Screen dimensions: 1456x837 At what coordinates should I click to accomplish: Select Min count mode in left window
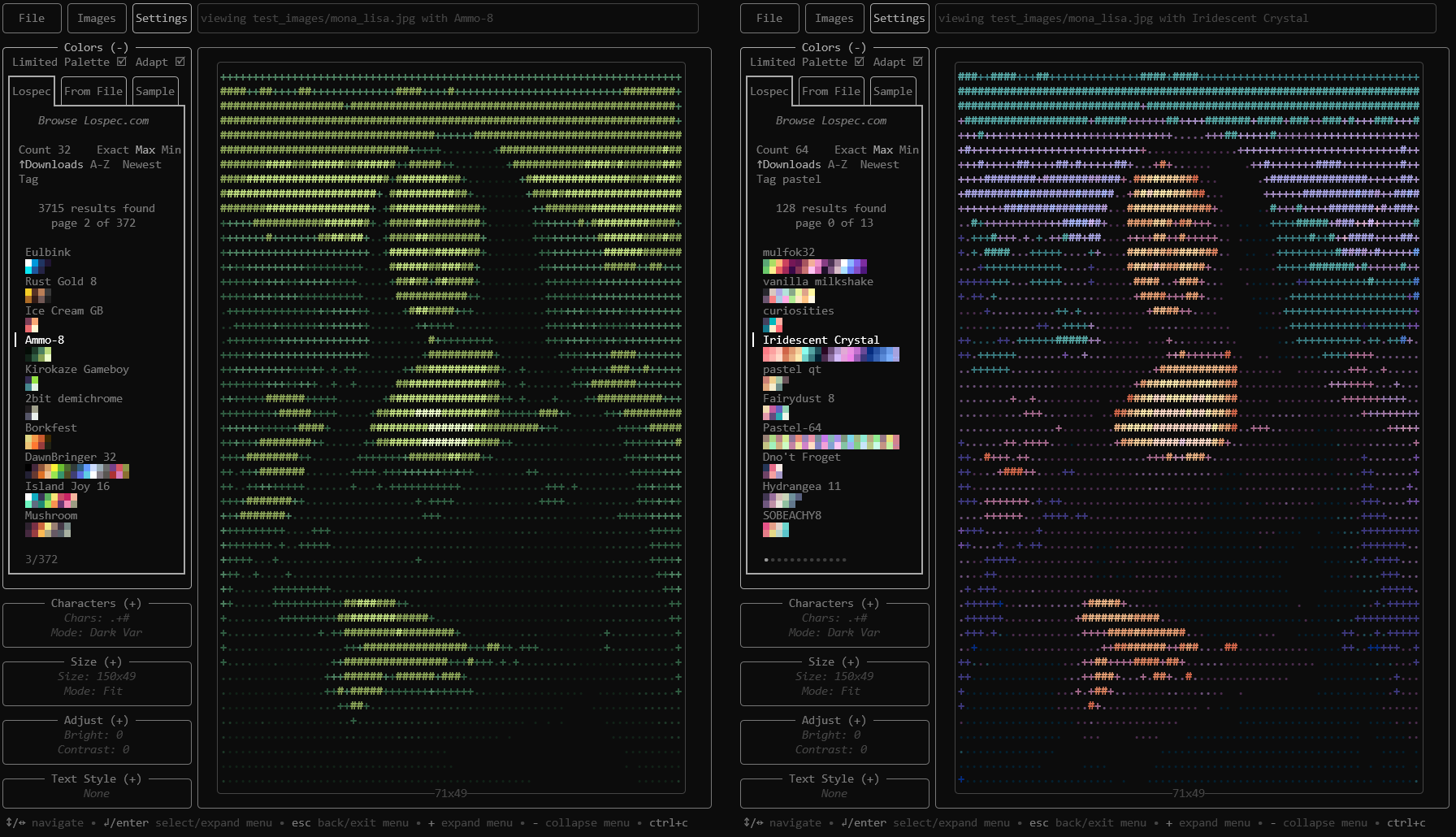pos(171,150)
